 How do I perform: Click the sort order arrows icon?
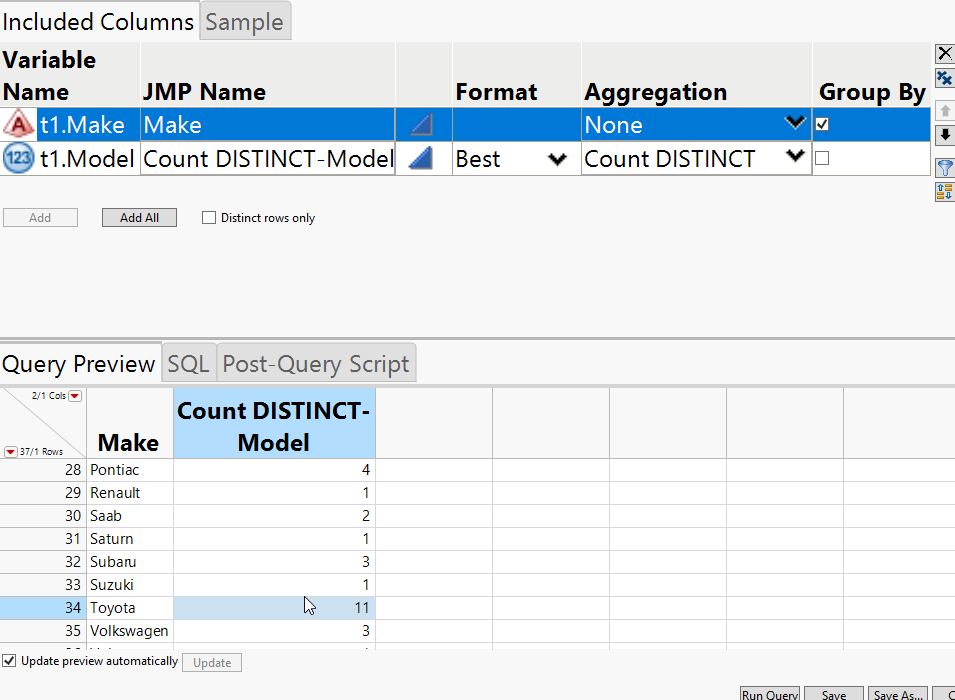coord(944,191)
